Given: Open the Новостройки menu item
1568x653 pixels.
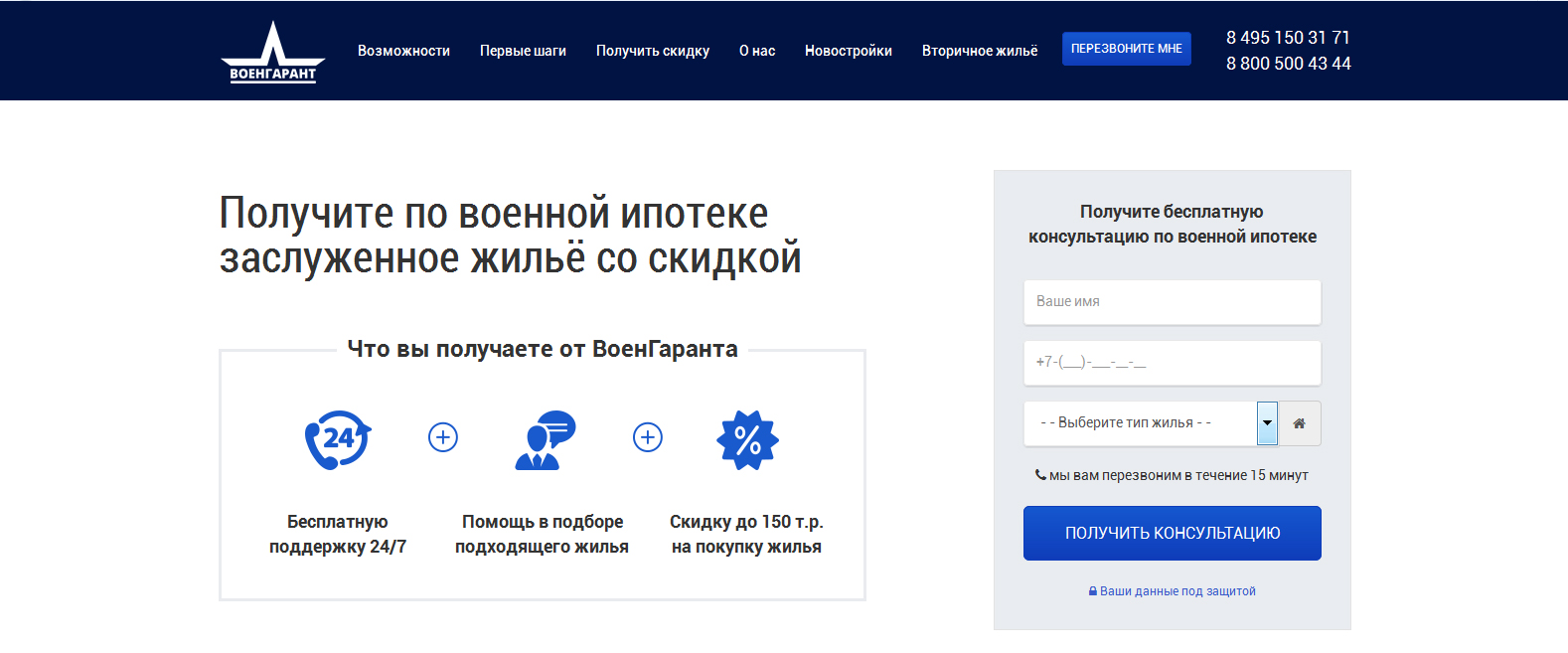Looking at the screenshot, I should (x=849, y=51).
